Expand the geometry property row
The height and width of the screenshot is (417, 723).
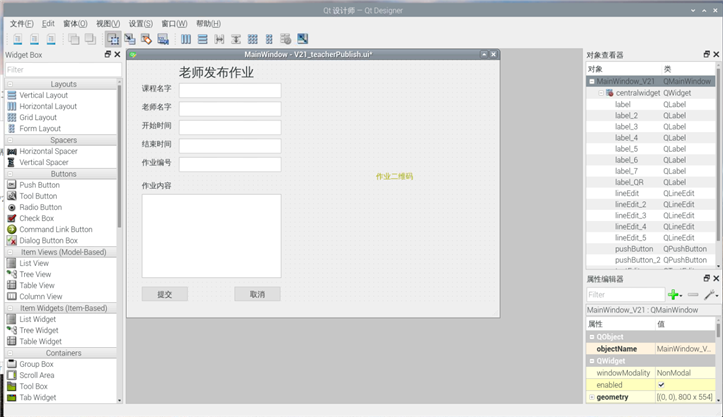click(592, 397)
